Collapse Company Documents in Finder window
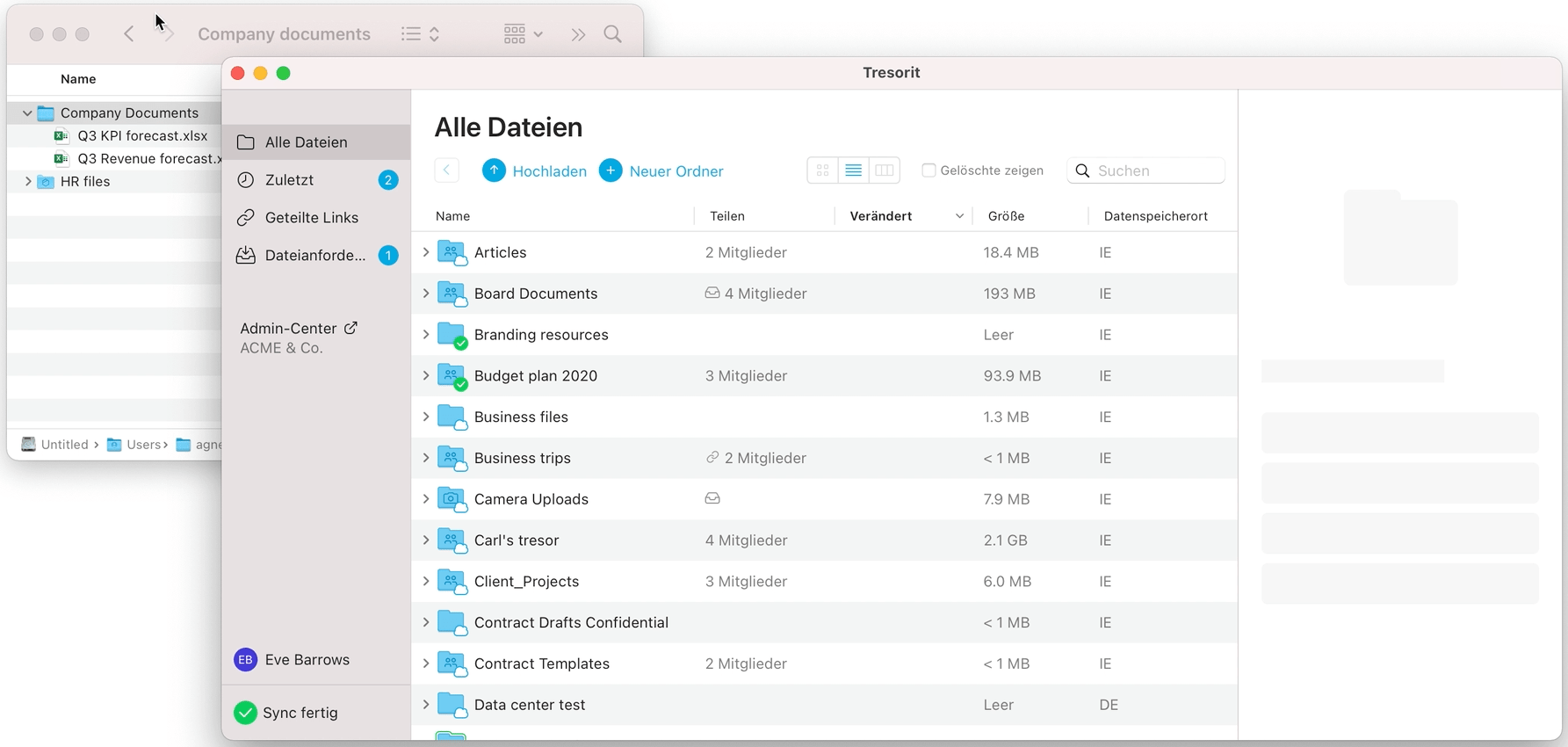The height and width of the screenshot is (747, 1568). (27, 113)
